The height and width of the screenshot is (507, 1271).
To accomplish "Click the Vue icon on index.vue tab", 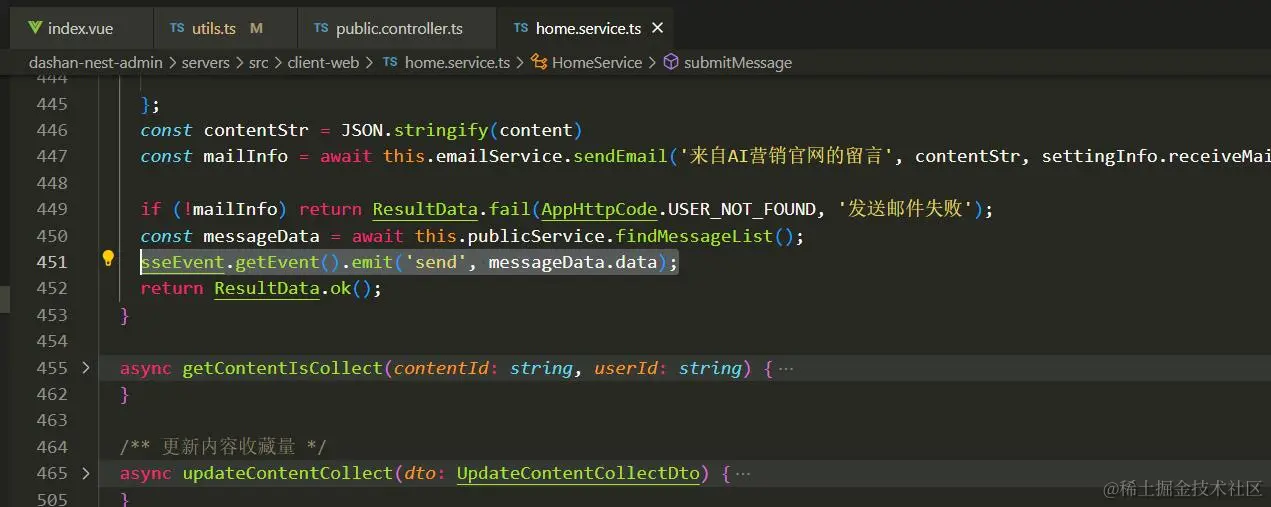I will tap(35, 28).
